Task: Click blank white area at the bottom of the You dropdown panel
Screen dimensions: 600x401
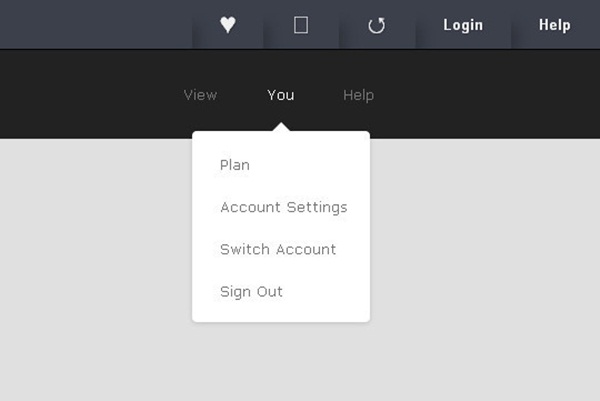Action: point(281,312)
